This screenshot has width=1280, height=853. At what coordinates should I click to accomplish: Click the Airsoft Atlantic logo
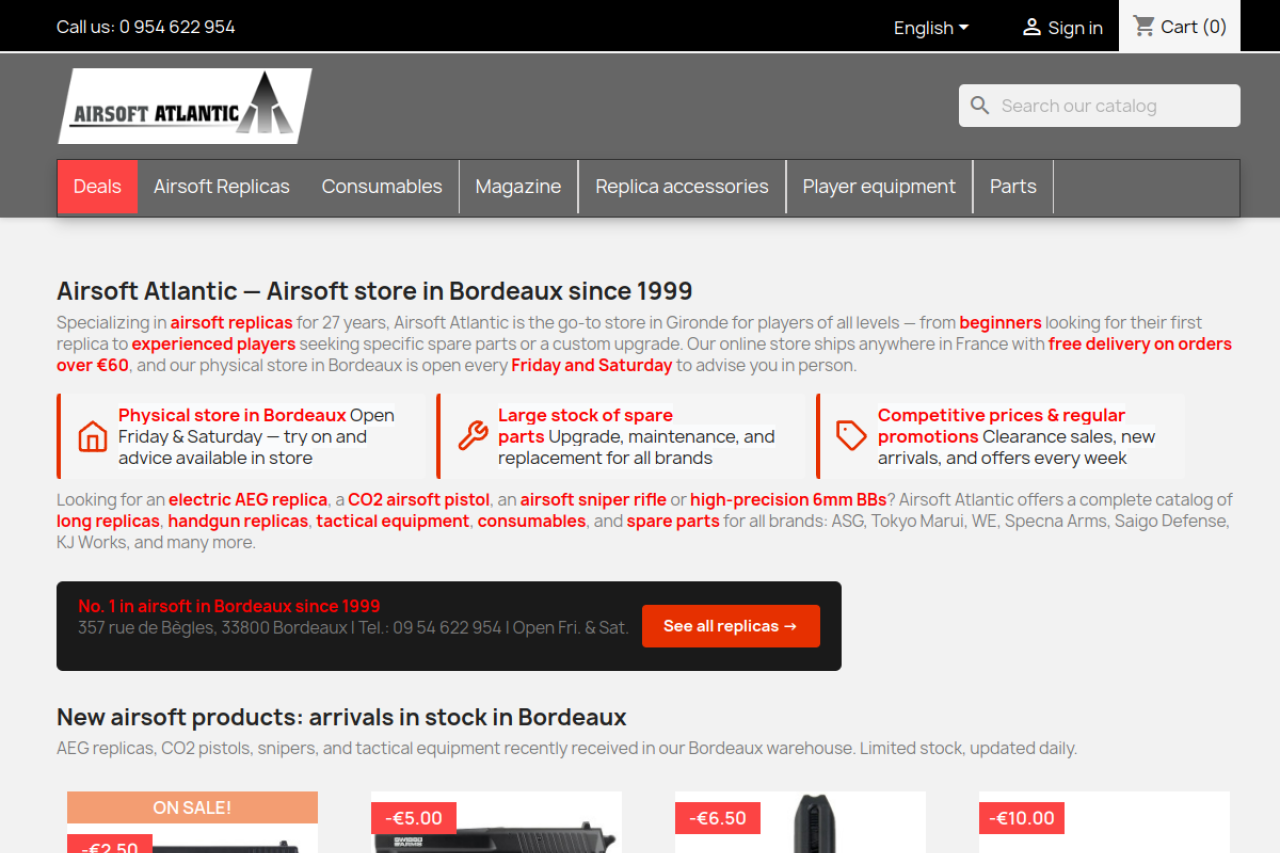point(185,106)
